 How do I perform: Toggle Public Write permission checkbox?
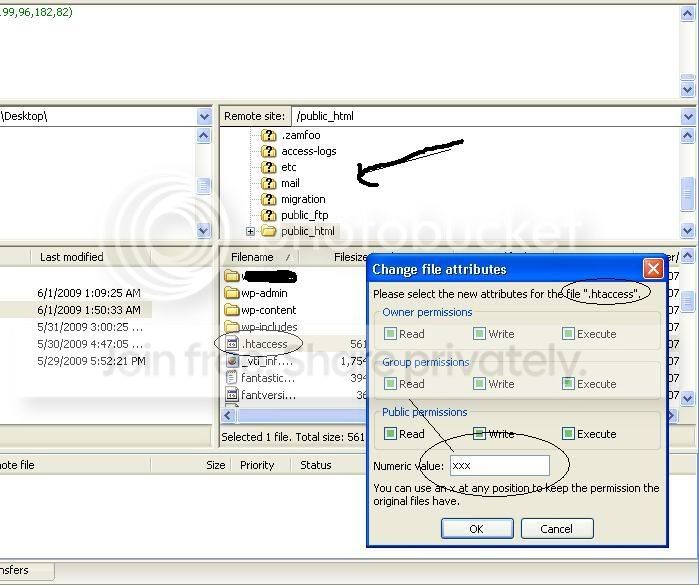pos(479,434)
